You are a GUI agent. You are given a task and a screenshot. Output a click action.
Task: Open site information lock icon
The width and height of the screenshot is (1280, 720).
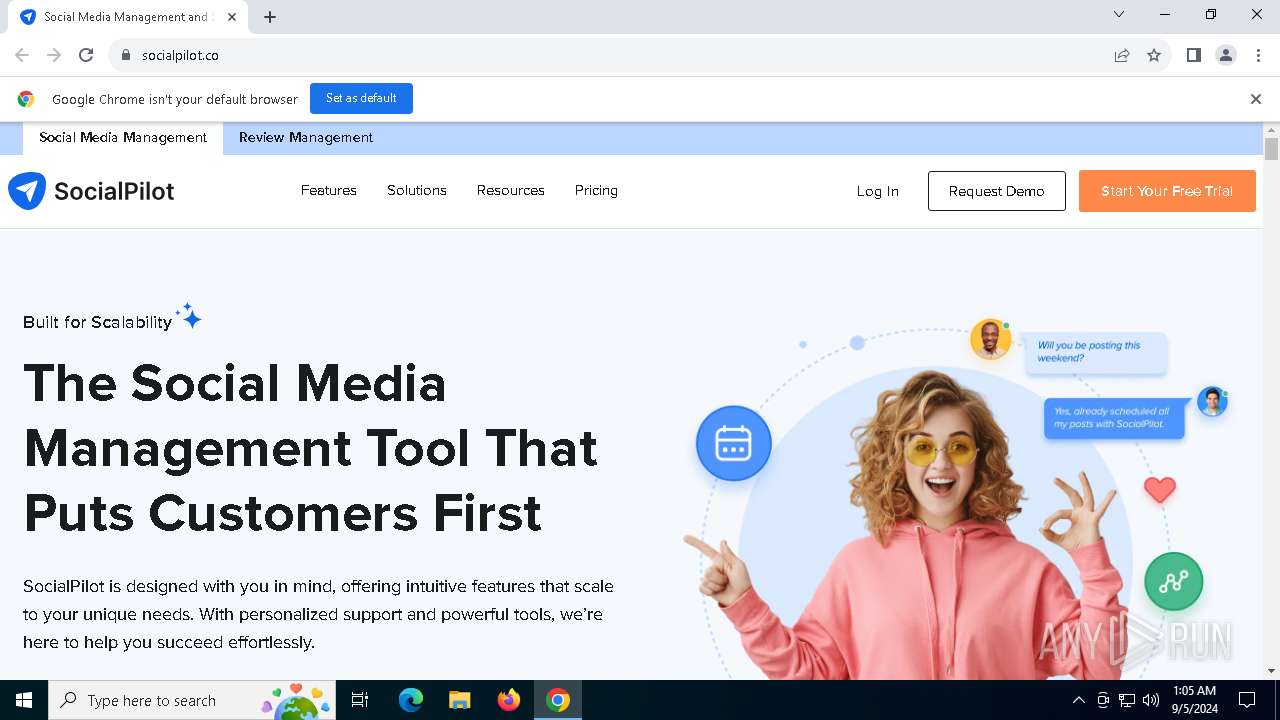point(126,55)
